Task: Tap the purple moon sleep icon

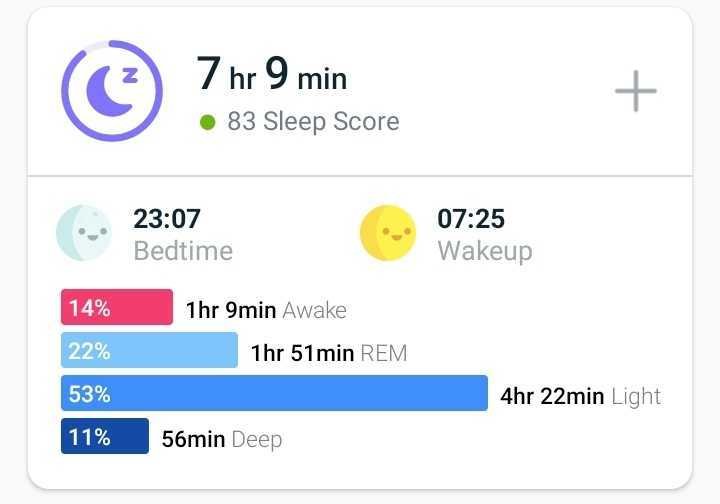Action: (110, 91)
